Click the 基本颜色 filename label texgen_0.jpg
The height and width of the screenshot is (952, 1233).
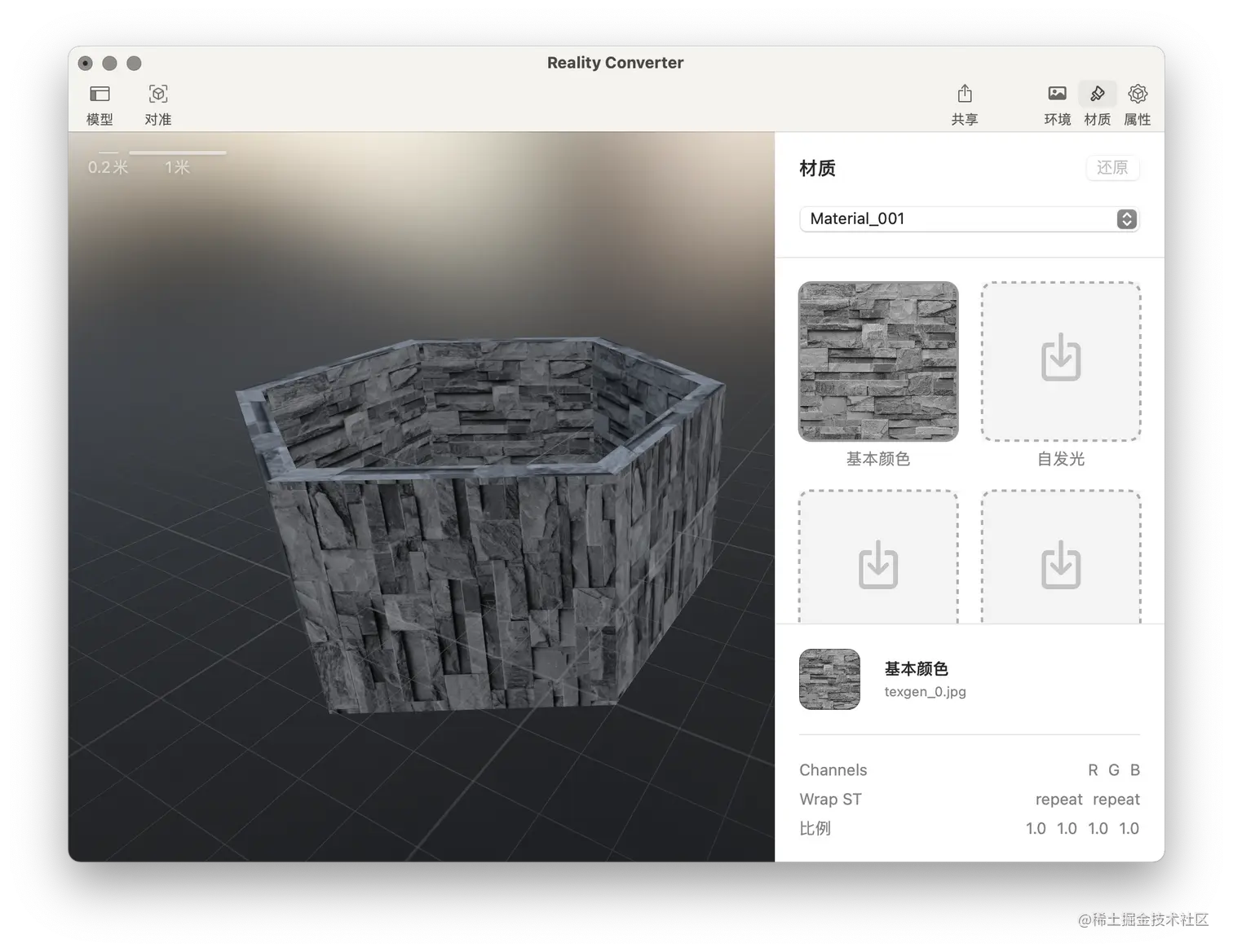click(925, 691)
